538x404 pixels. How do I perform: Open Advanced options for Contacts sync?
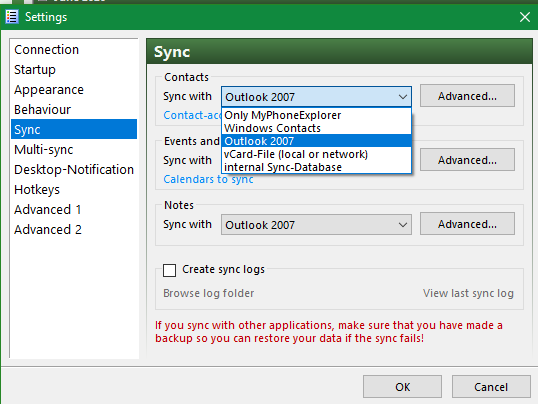point(467,96)
